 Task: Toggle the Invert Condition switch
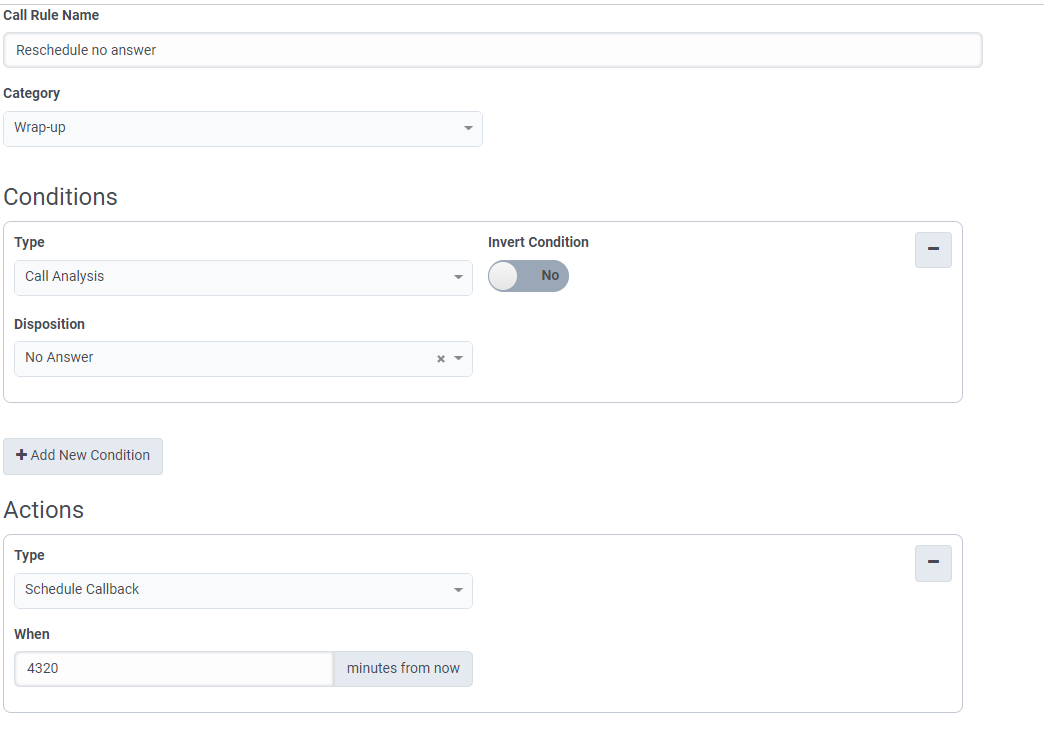(528, 276)
